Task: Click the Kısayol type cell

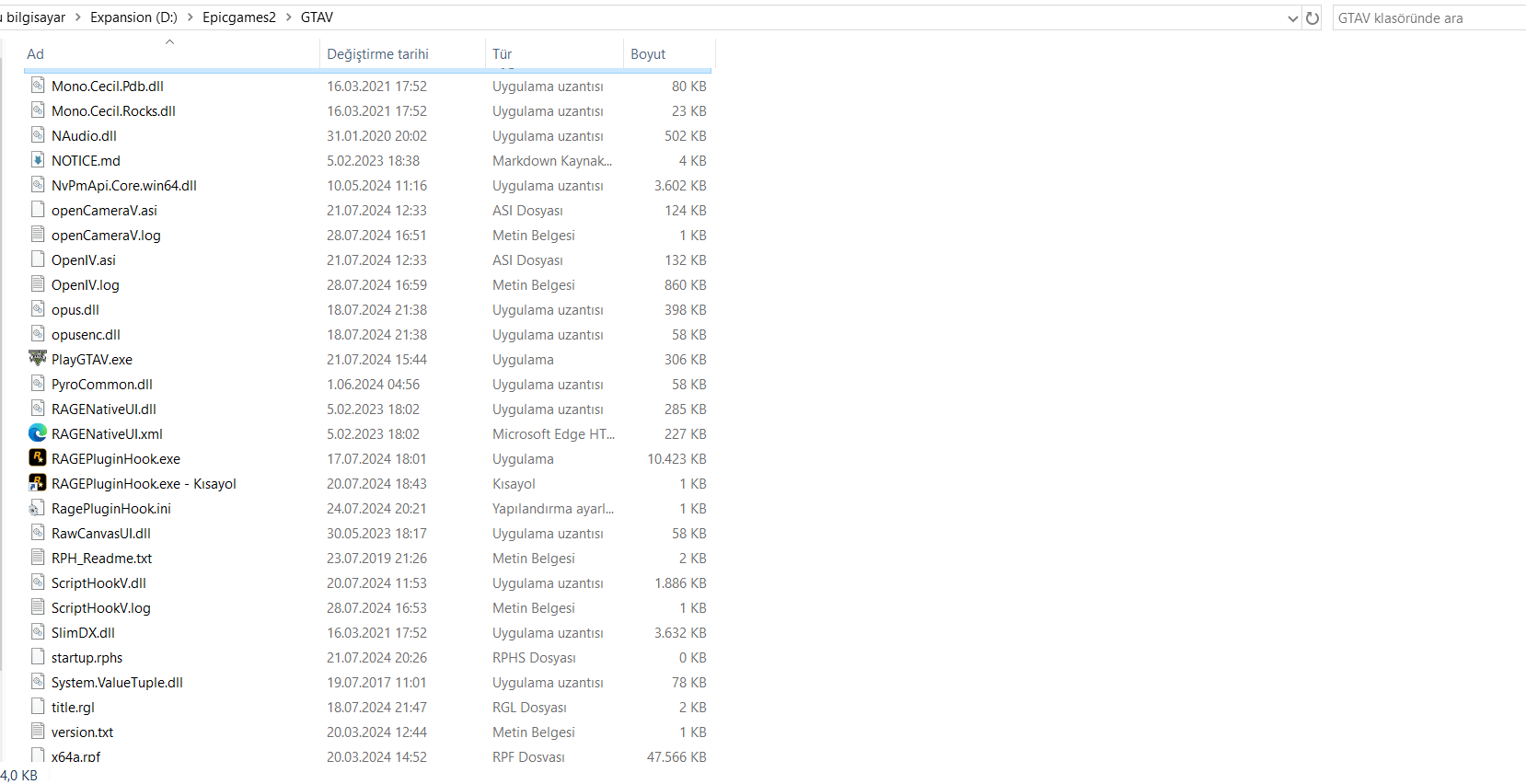Action: coord(514,483)
